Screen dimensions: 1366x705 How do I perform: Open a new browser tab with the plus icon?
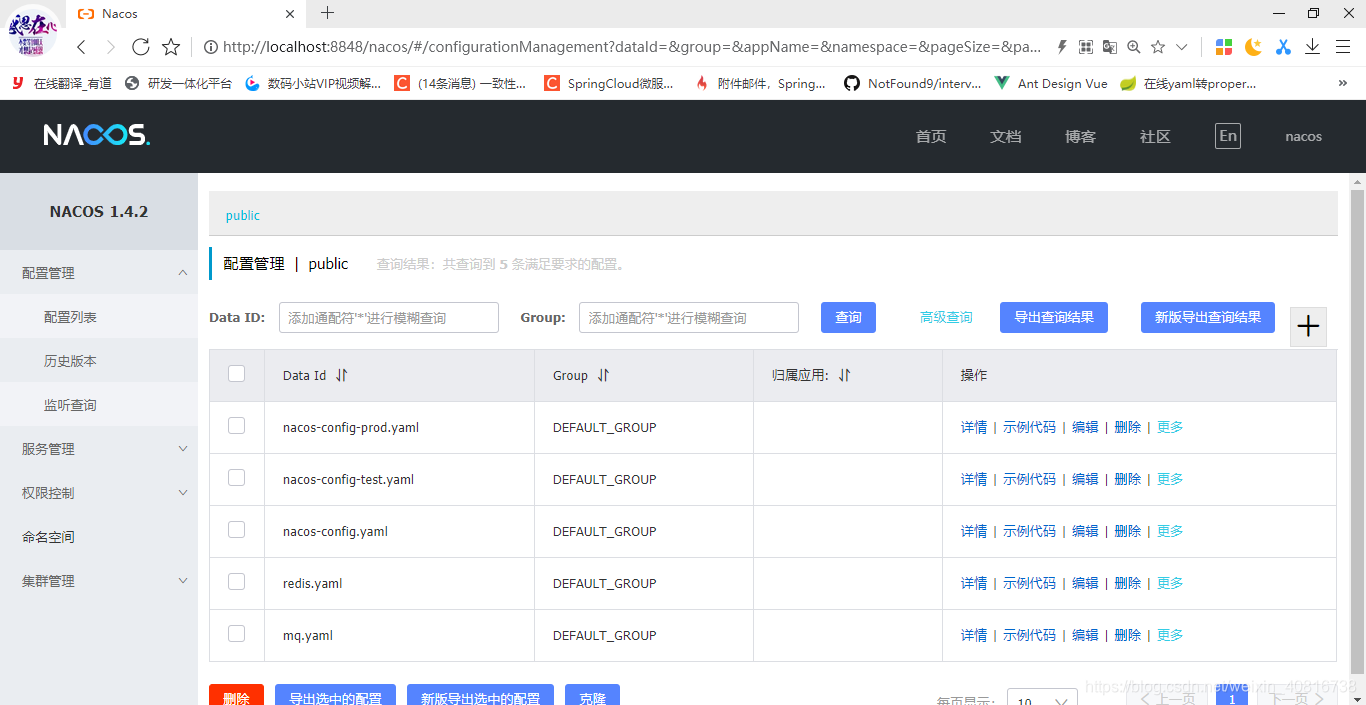click(x=327, y=13)
